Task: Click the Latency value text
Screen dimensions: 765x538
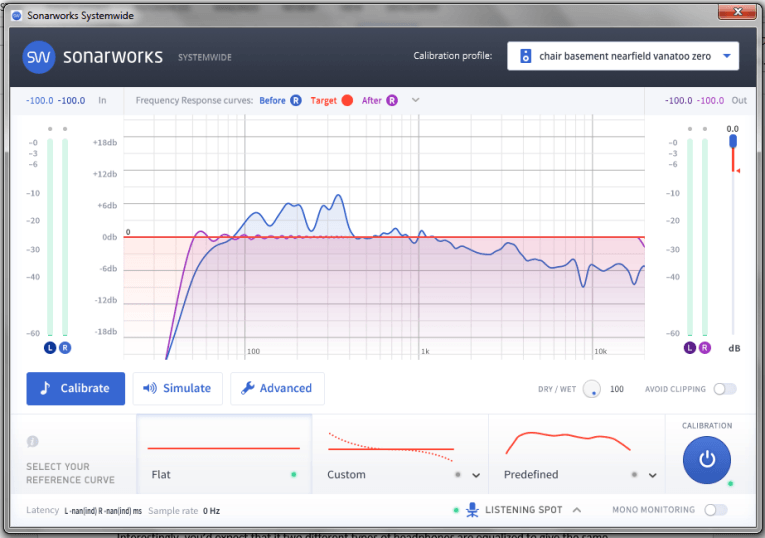Action: [x=103, y=511]
